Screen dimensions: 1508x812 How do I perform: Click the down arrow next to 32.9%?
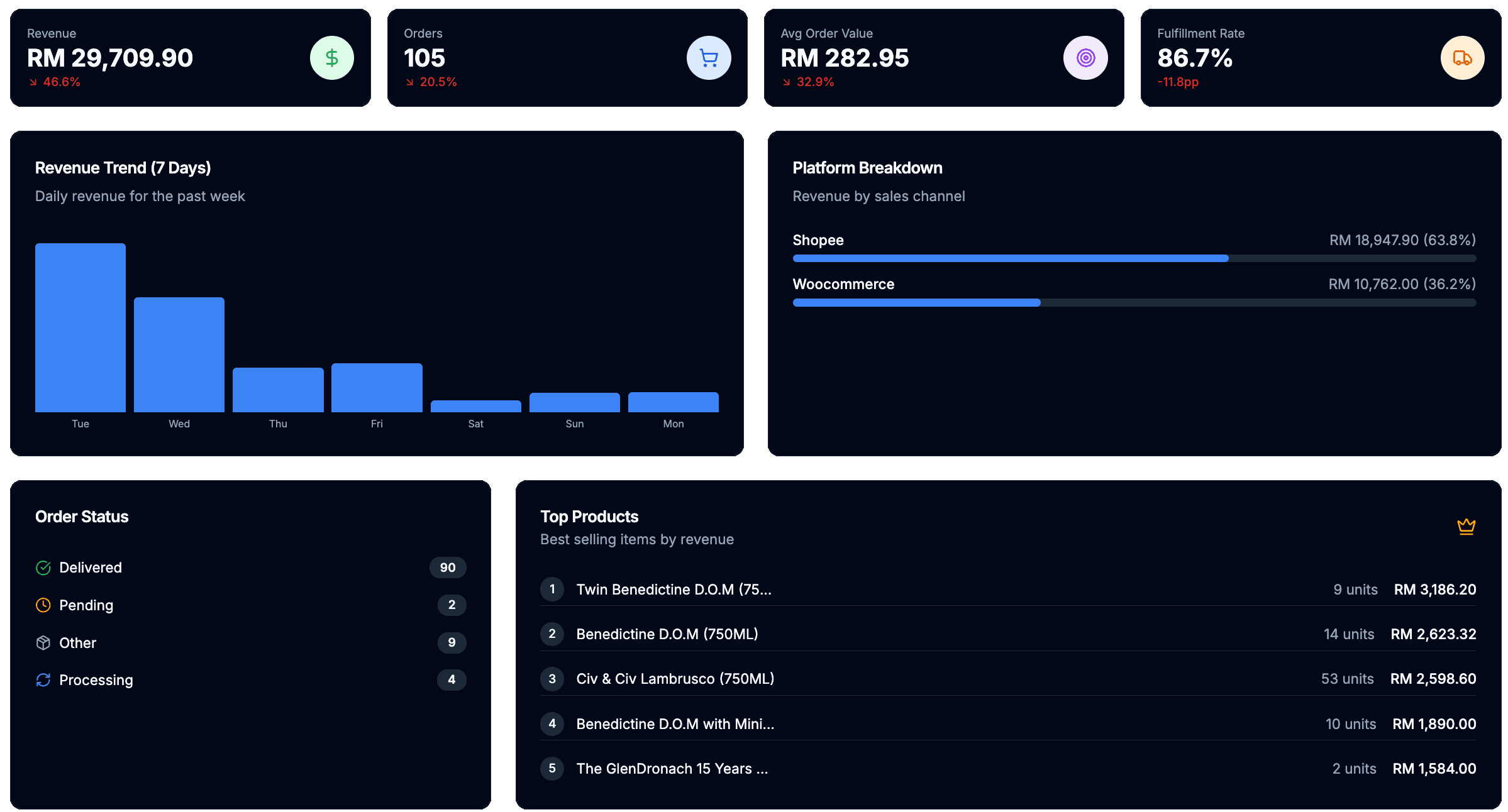pos(787,82)
